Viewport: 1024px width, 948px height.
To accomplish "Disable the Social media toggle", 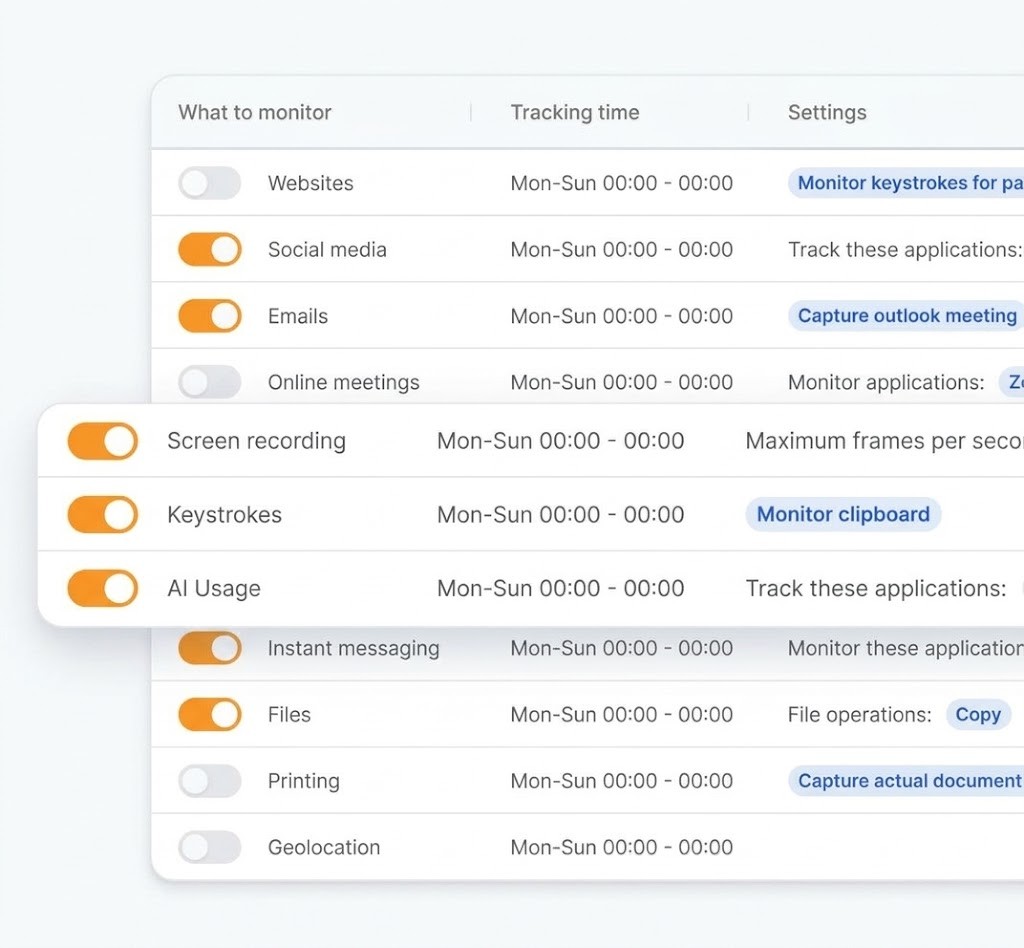I will click(210, 249).
